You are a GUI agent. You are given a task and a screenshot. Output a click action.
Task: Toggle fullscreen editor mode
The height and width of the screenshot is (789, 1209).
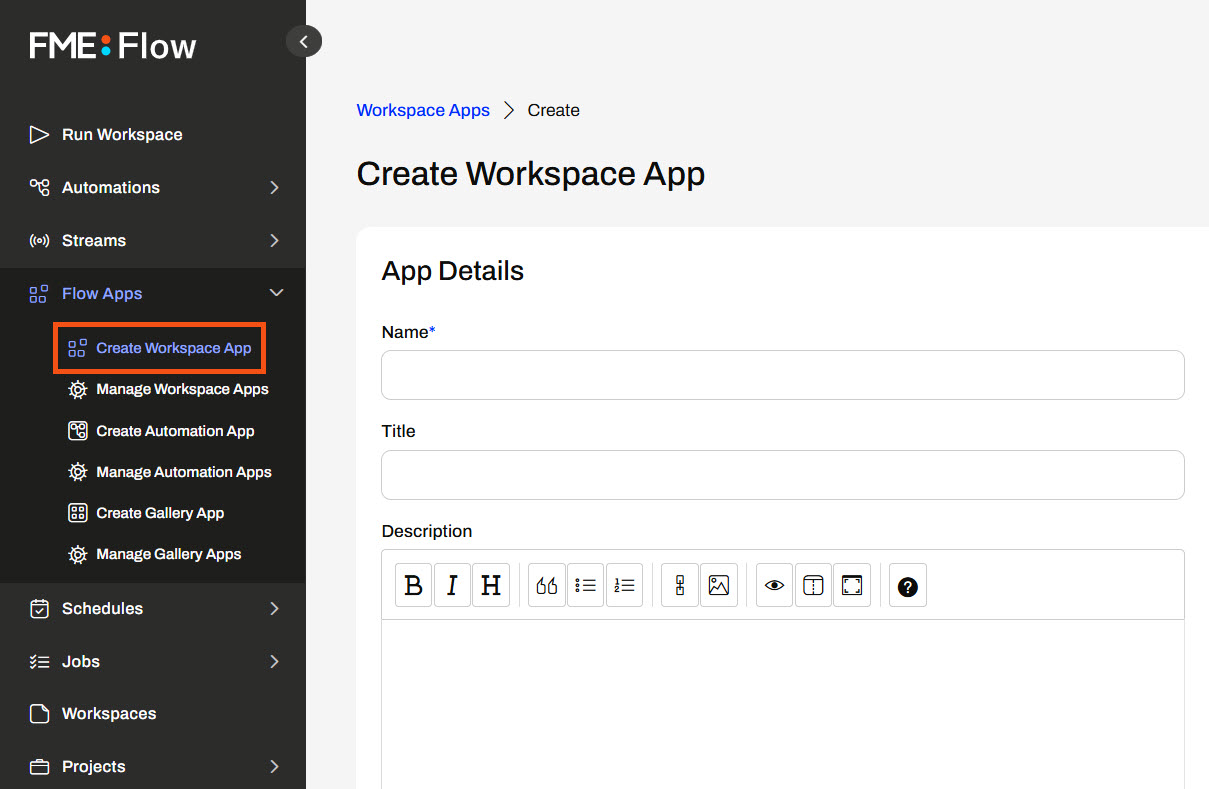pos(852,586)
